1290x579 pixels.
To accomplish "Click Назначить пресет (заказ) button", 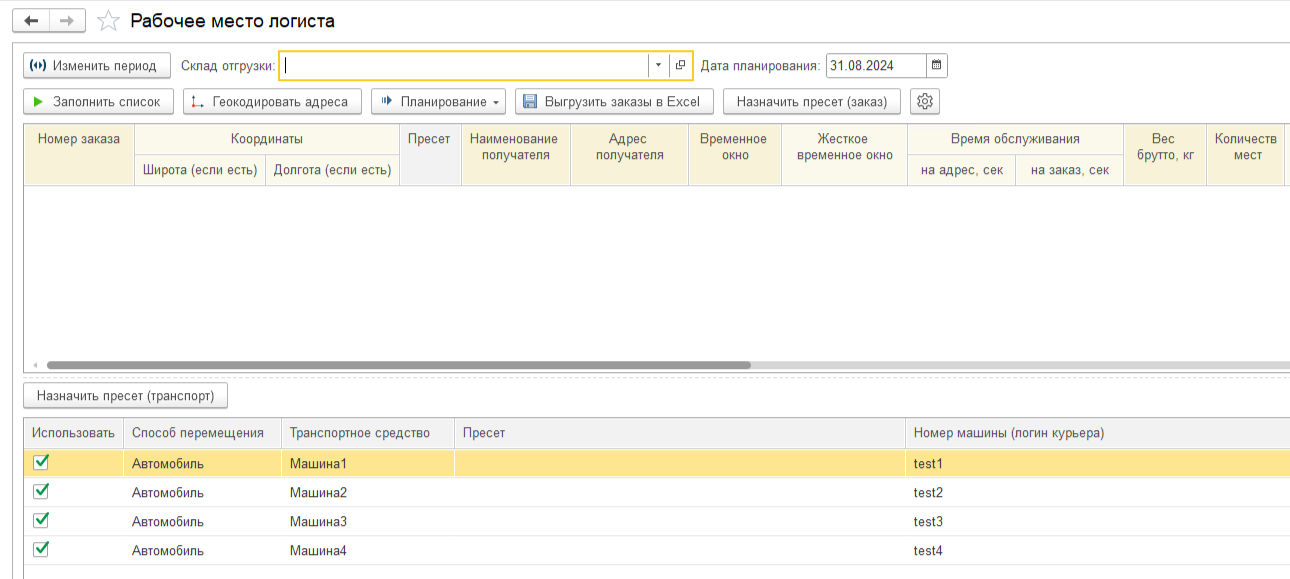I will [811, 101].
